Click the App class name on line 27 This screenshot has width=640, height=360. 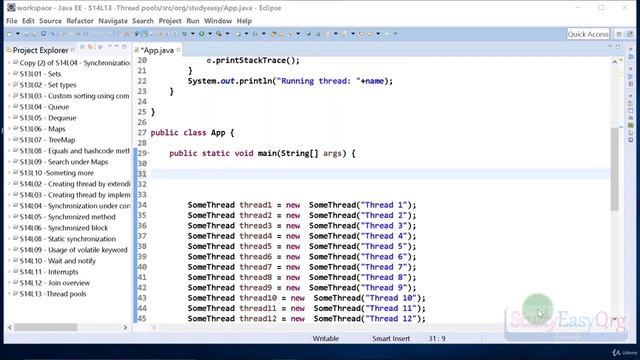218,133
